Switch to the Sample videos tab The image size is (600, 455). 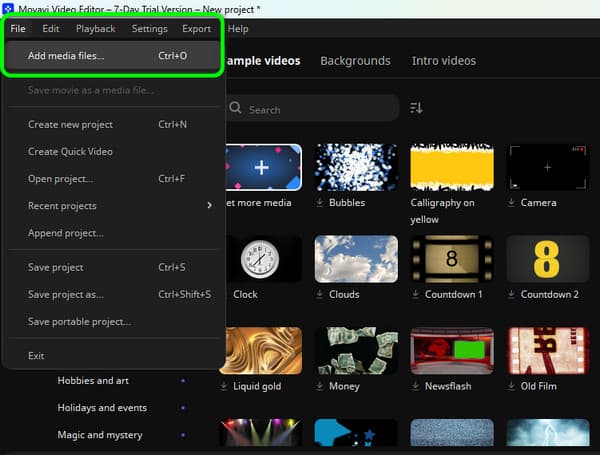pyautogui.click(x=263, y=61)
